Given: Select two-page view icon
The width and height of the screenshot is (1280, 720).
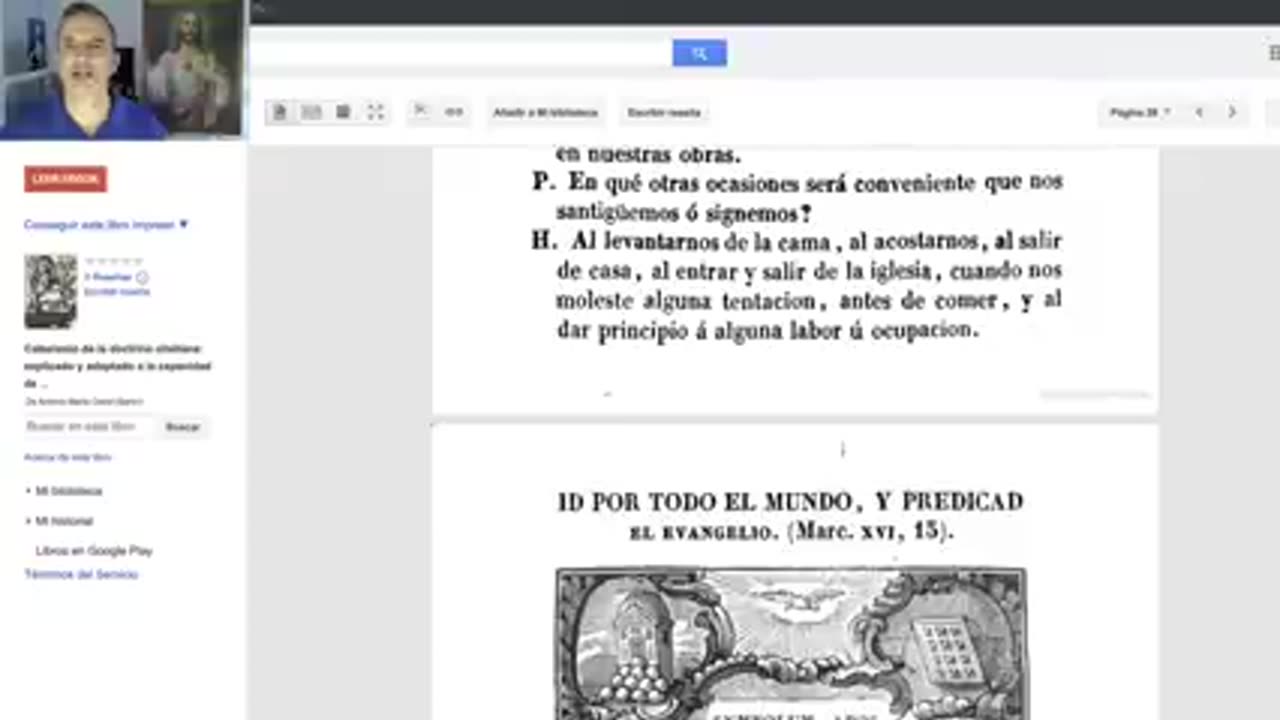Looking at the screenshot, I should pyautogui.click(x=311, y=112).
